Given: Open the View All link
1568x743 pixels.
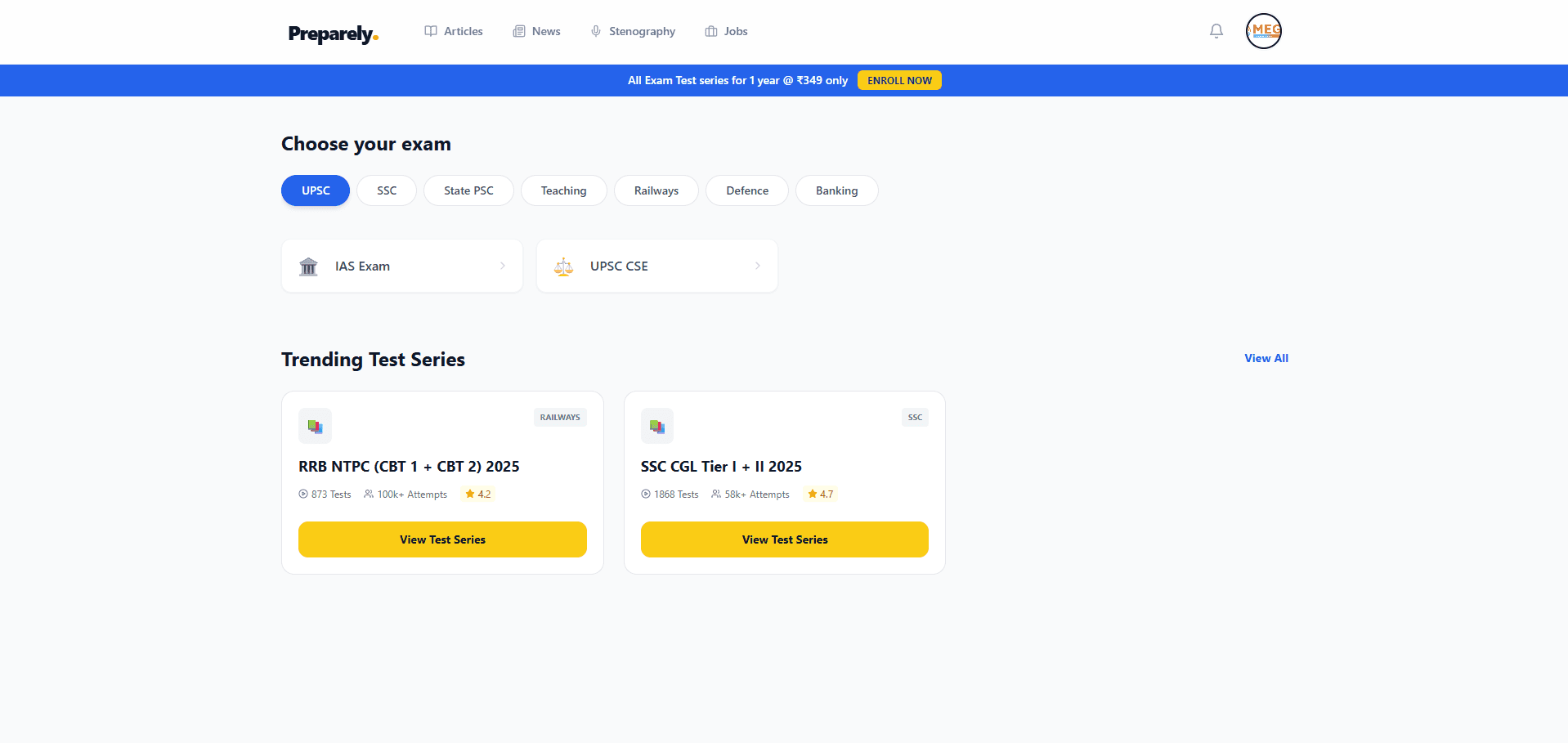Looking at the screenshot, I should [1266, 358].
